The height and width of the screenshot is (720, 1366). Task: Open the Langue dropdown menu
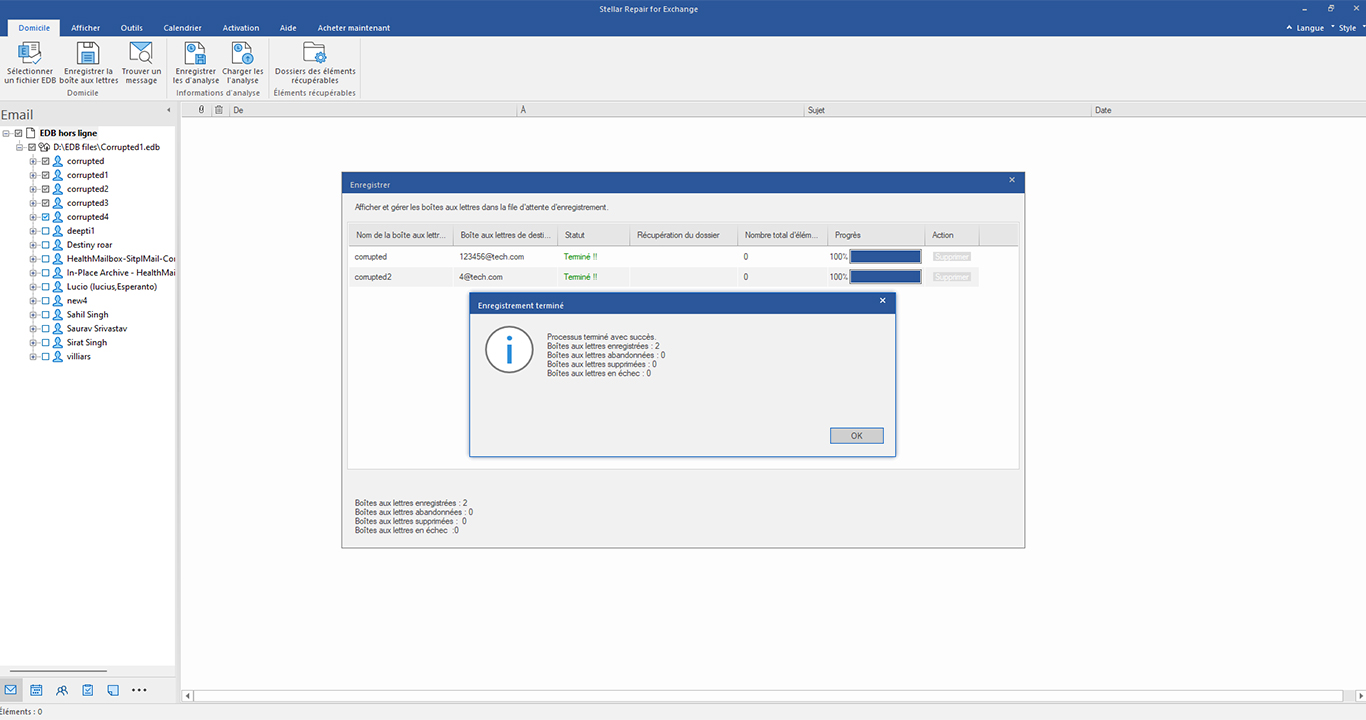[x=1307, y=28]
